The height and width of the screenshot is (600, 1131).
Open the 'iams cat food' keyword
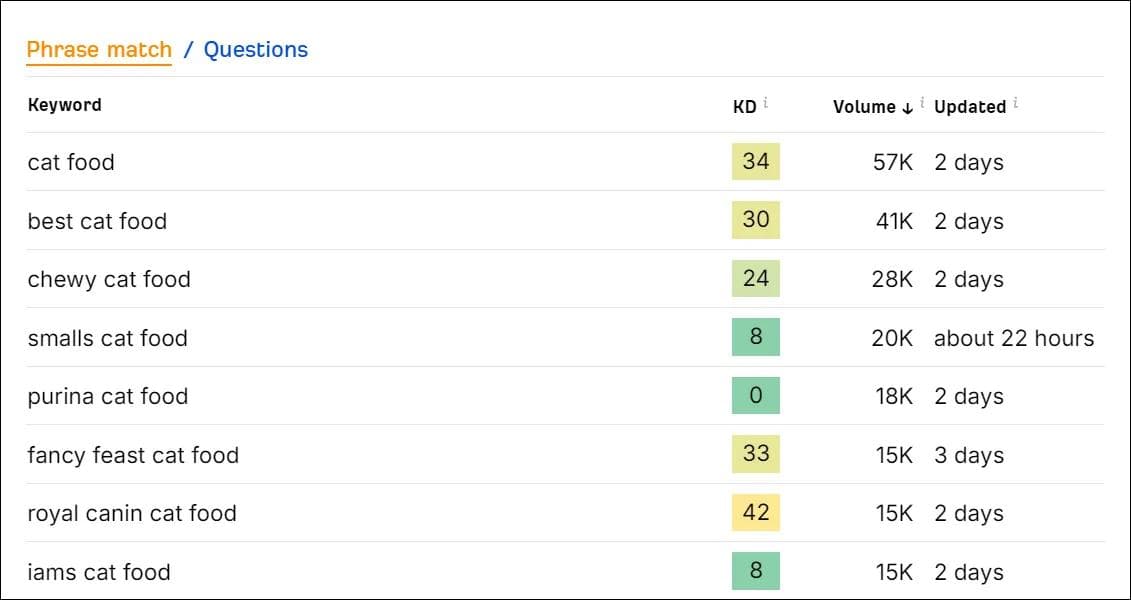[99, 572]
